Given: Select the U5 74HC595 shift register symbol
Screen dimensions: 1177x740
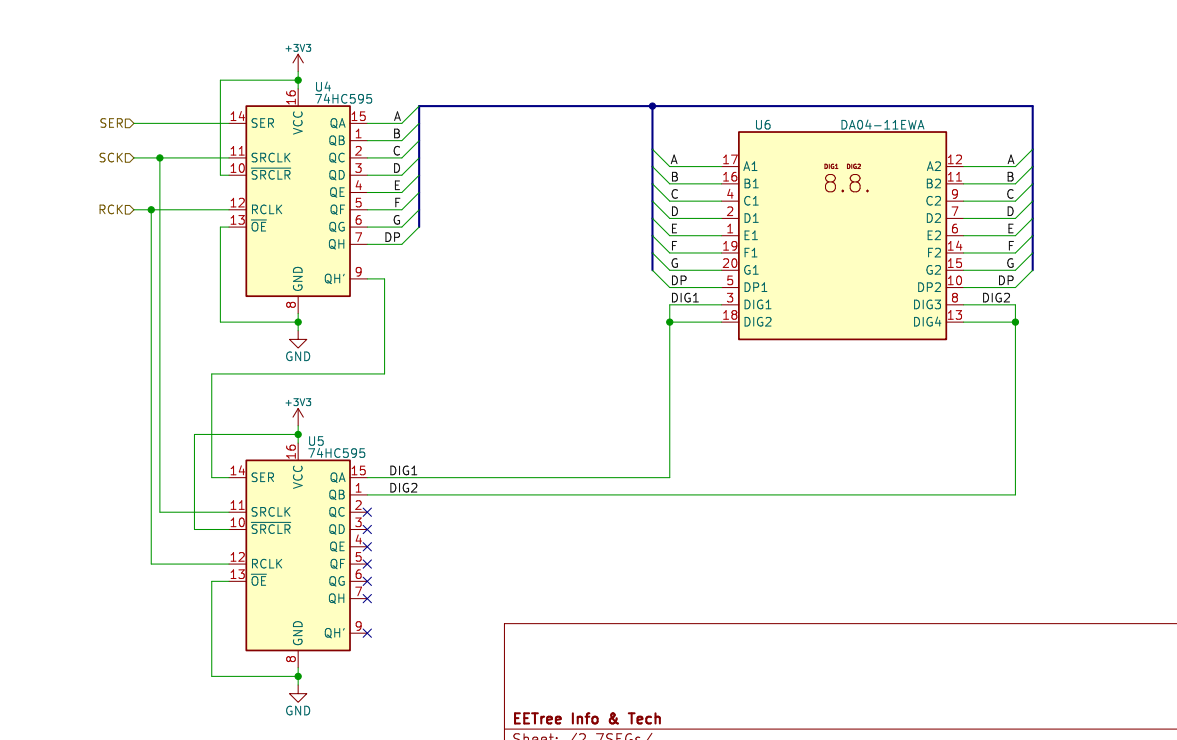Looking at the screenshot, I should [x=298, y=555].
